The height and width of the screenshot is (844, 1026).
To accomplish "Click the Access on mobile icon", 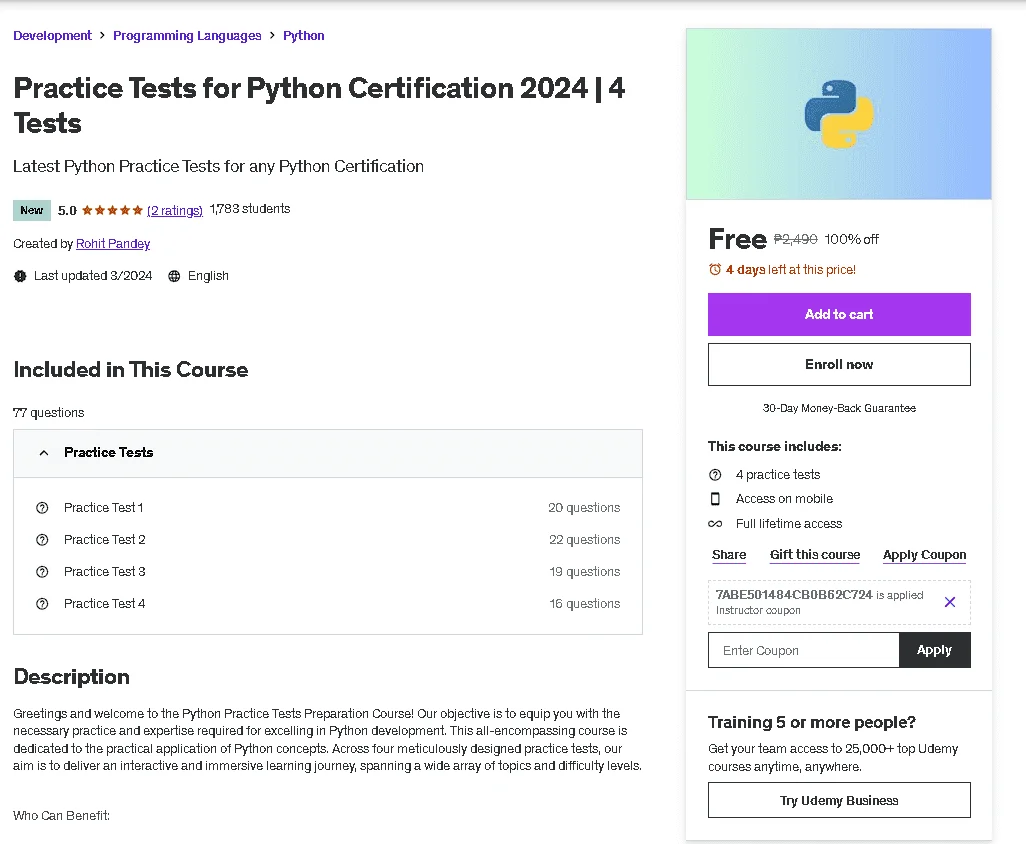I will 715,499.
